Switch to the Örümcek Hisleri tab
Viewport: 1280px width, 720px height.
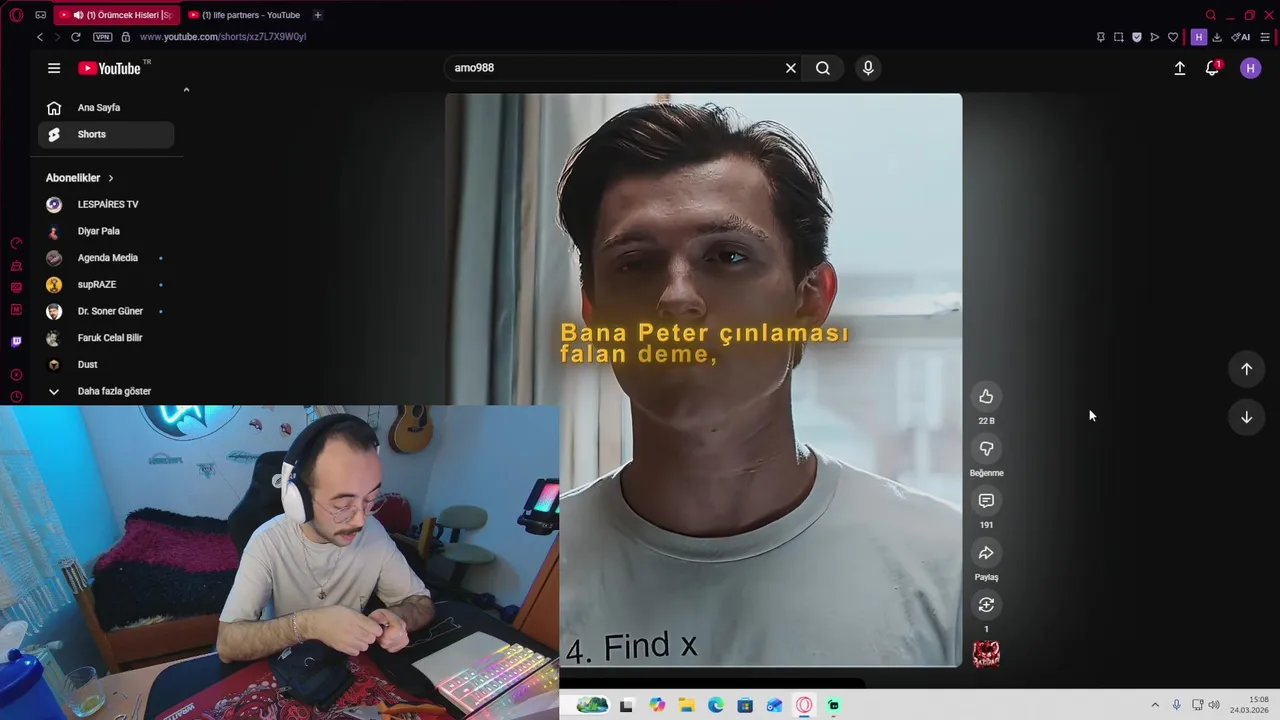(x=116, y=15)
